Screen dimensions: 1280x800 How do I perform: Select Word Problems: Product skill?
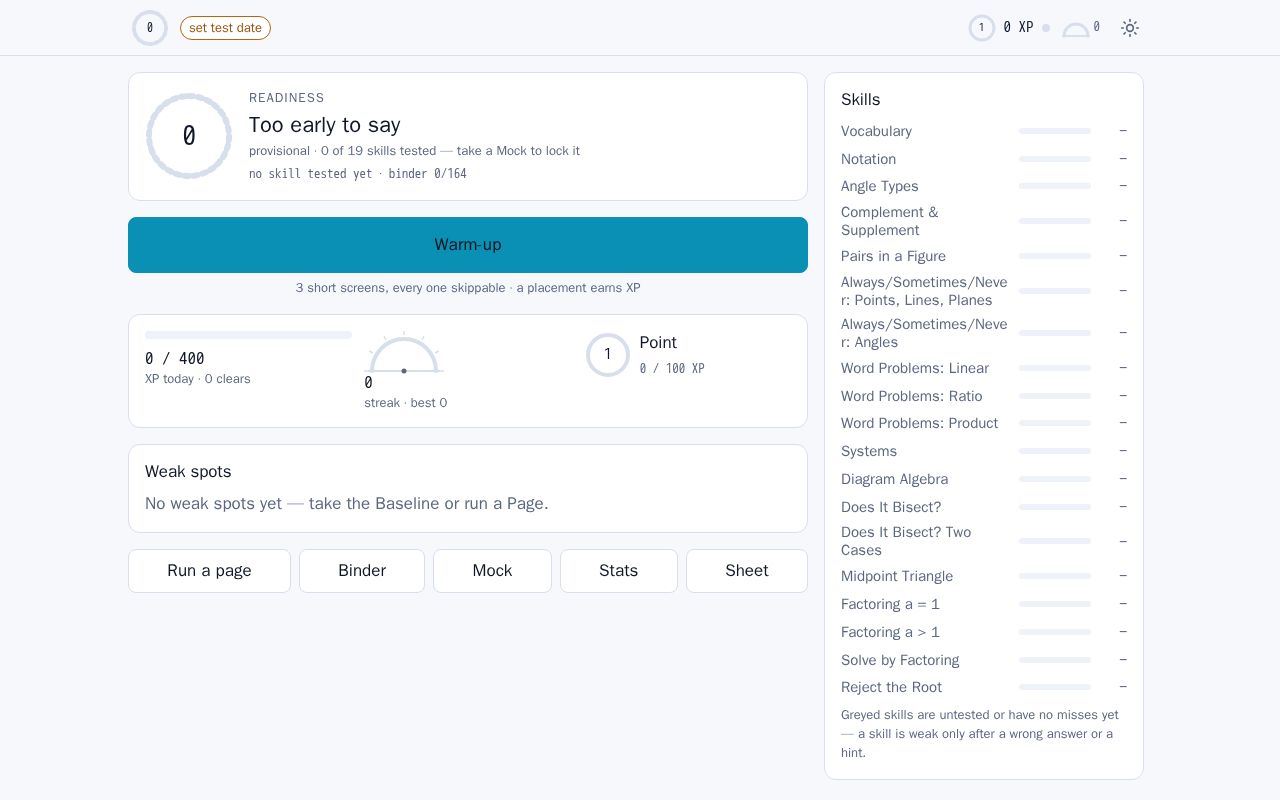pyautogui.click(x=984, y=423)
